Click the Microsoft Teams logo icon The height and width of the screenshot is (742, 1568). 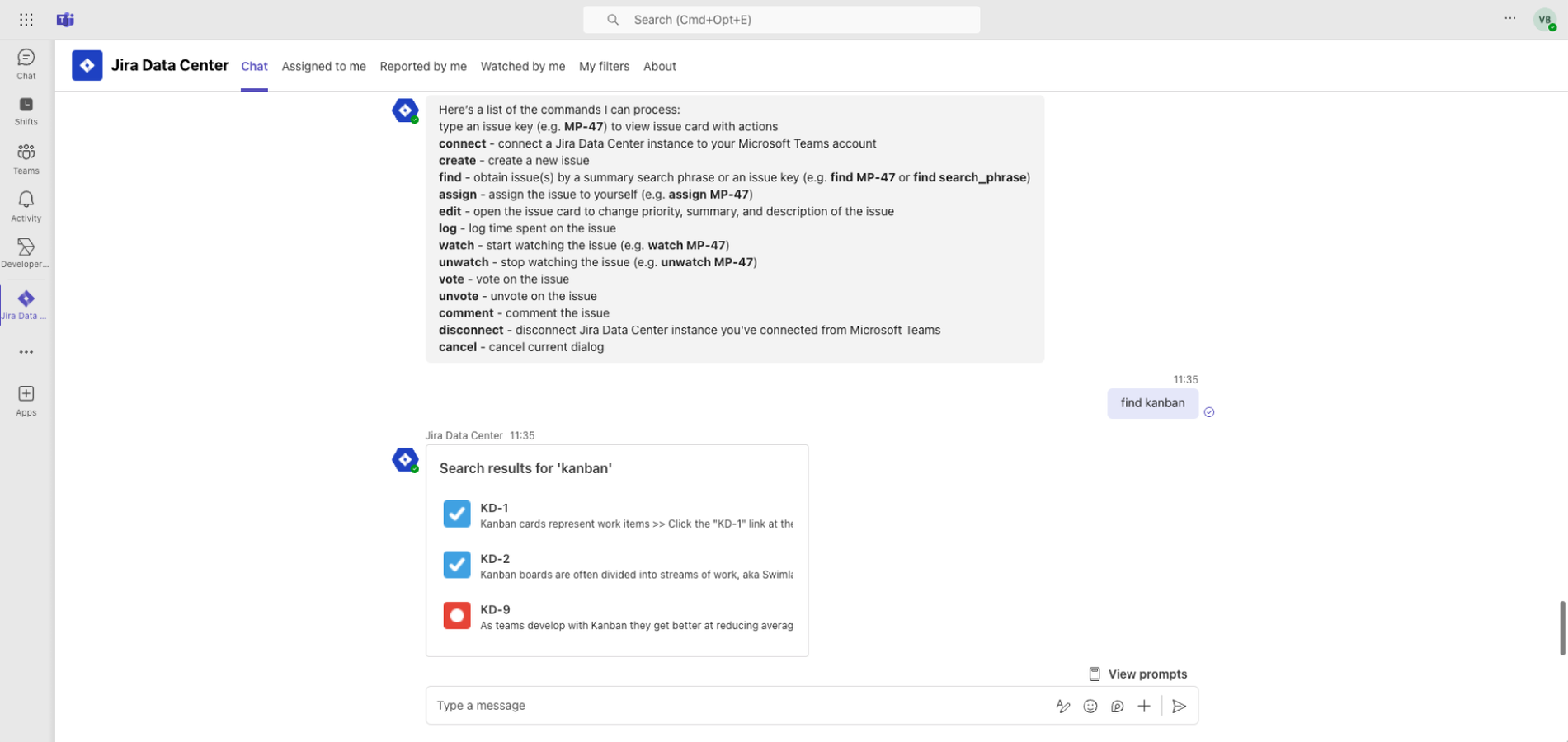(x=65, y=19)
